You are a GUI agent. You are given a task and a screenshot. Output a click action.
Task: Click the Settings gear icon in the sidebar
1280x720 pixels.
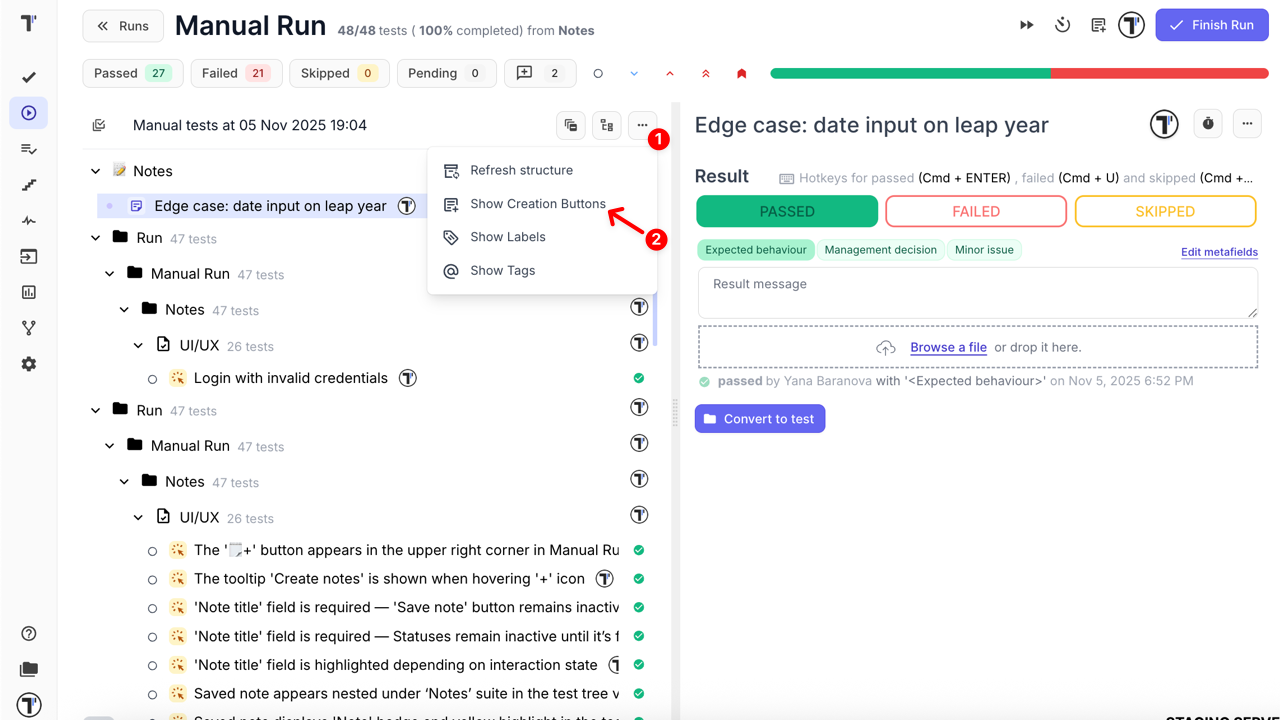[29, 364]
